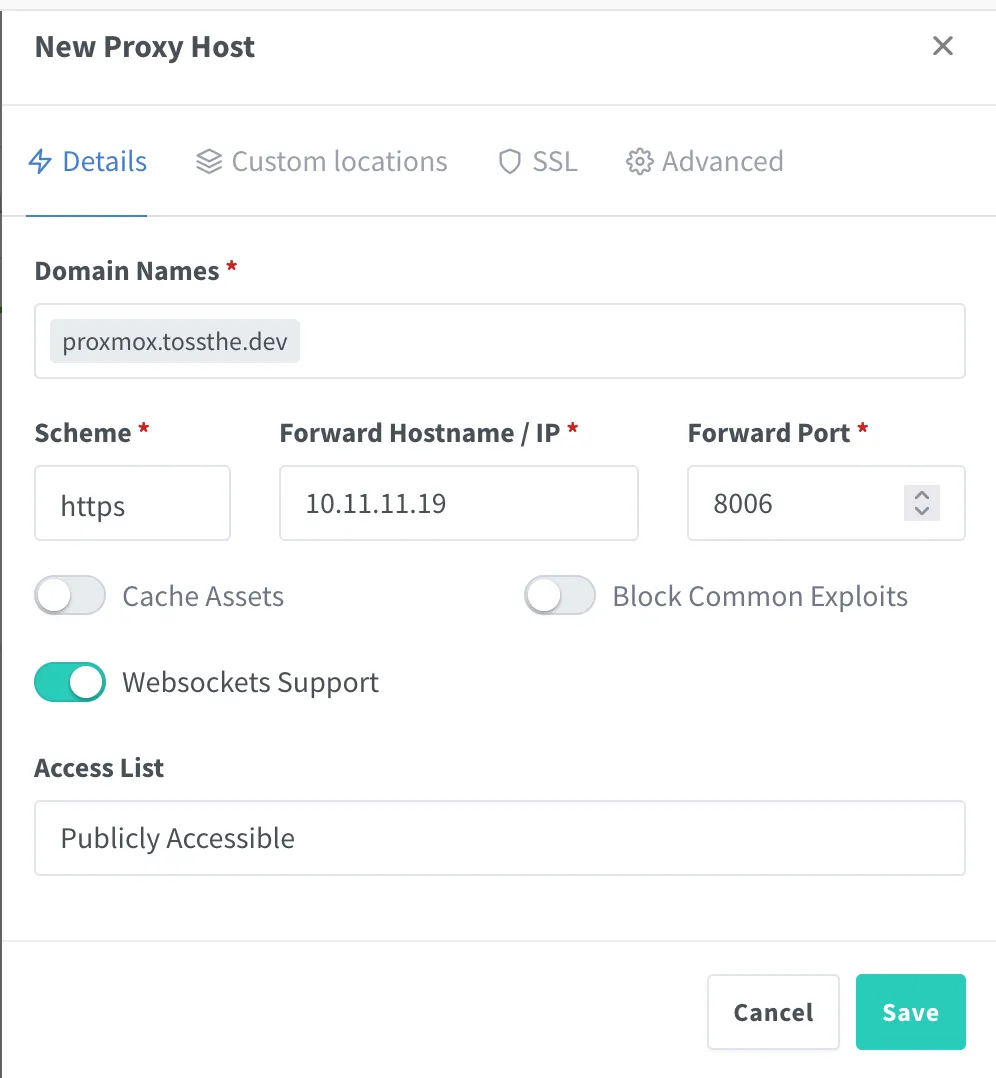Enable Block Common Exploits
996x1078 pixels.
(x=559, y=595)
